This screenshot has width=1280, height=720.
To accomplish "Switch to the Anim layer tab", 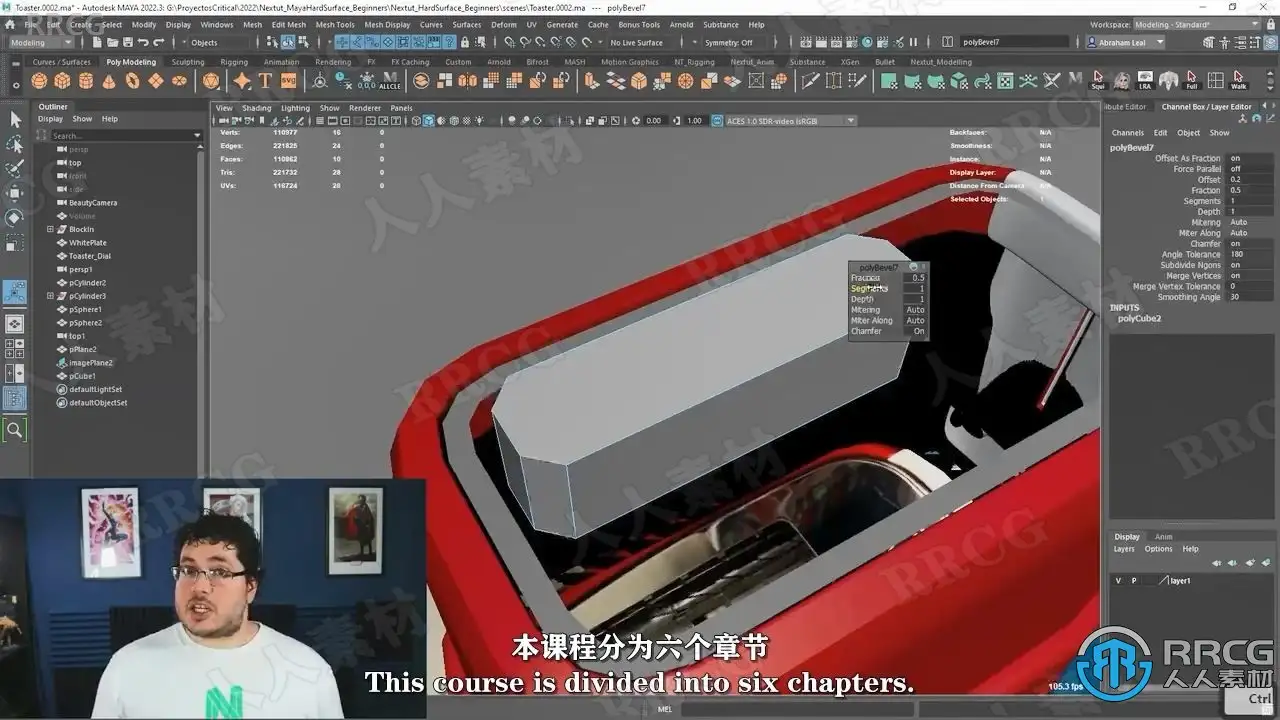I will [x=1163, y=537].
